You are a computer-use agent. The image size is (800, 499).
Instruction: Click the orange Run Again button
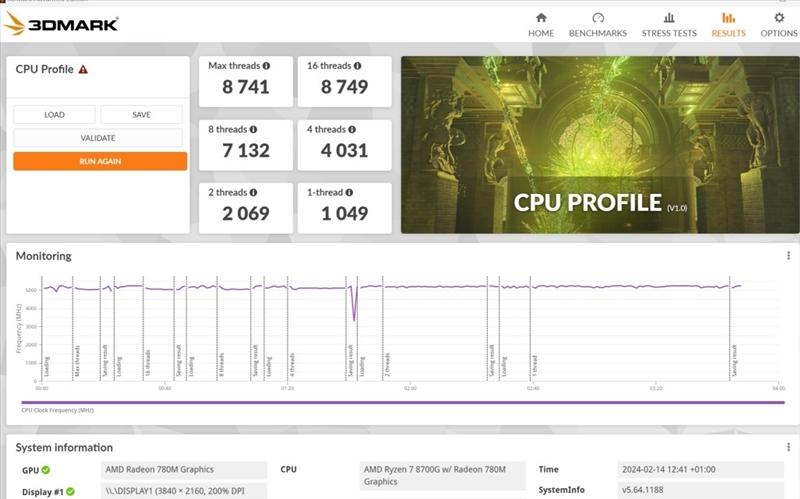pyautogui.click(x=100, y=161)
